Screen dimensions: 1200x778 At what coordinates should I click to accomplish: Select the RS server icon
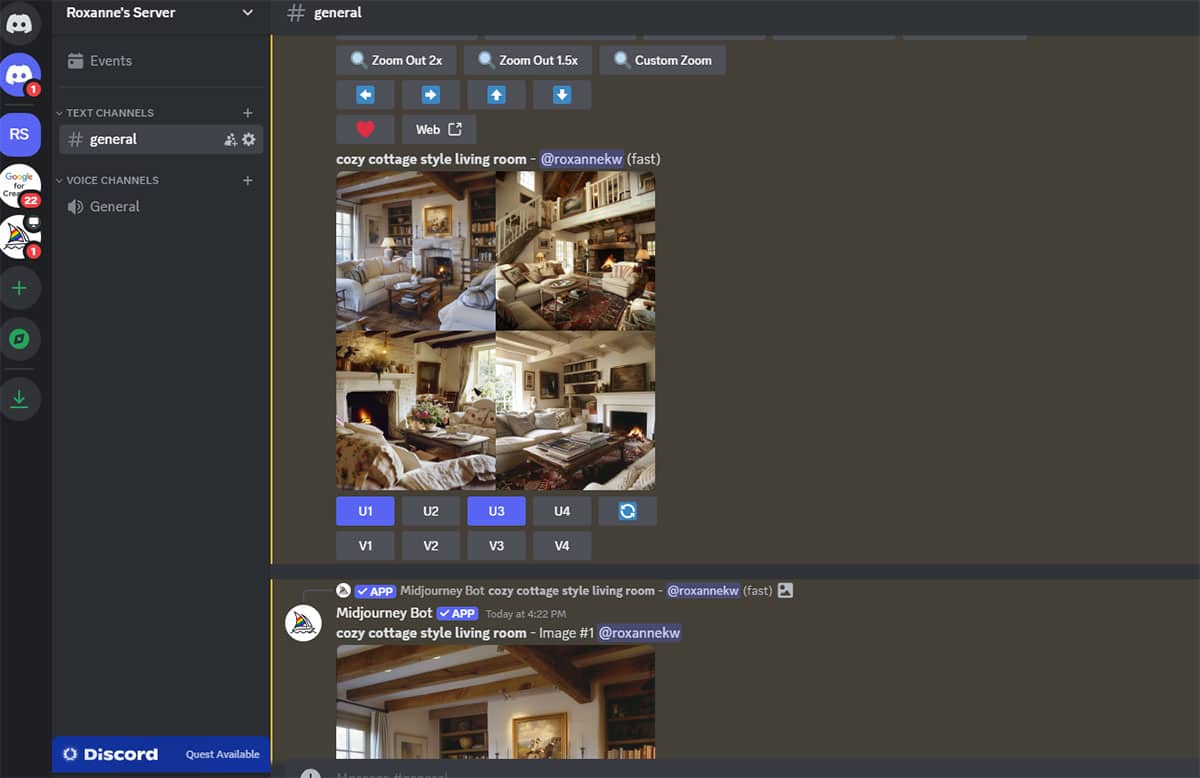tap(19, 134)
